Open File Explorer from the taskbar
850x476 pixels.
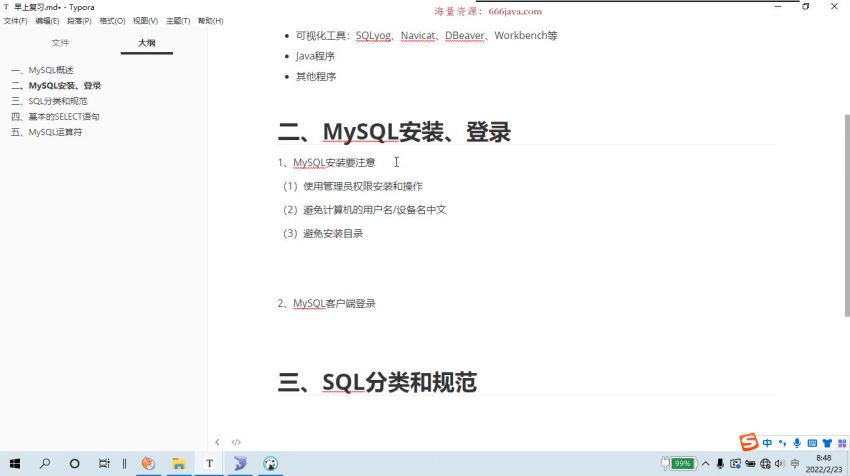179,464
